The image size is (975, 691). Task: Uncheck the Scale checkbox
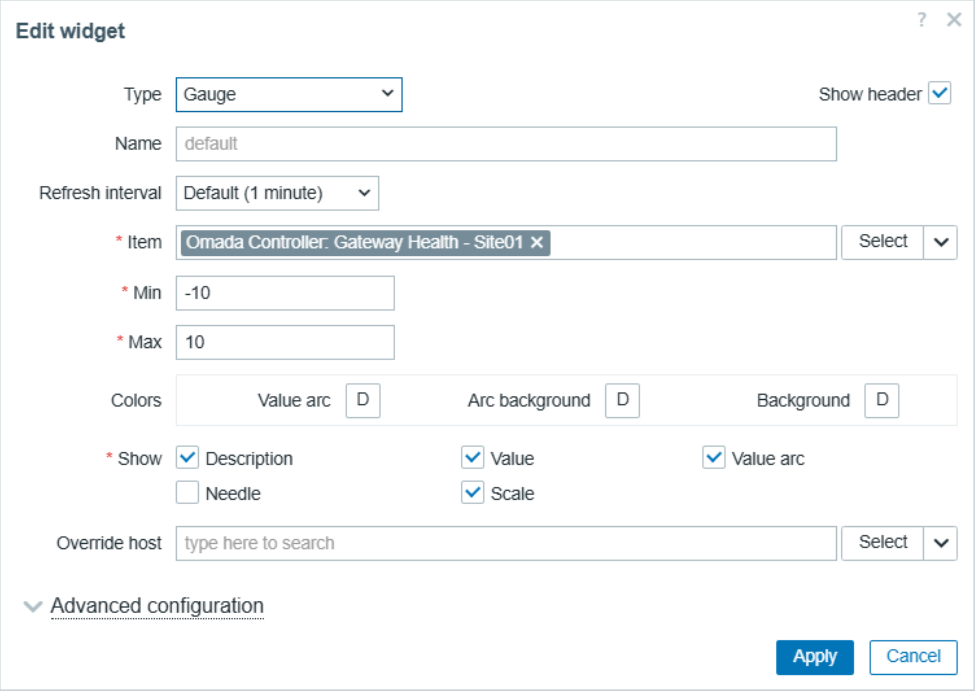(x=473, y=493)
